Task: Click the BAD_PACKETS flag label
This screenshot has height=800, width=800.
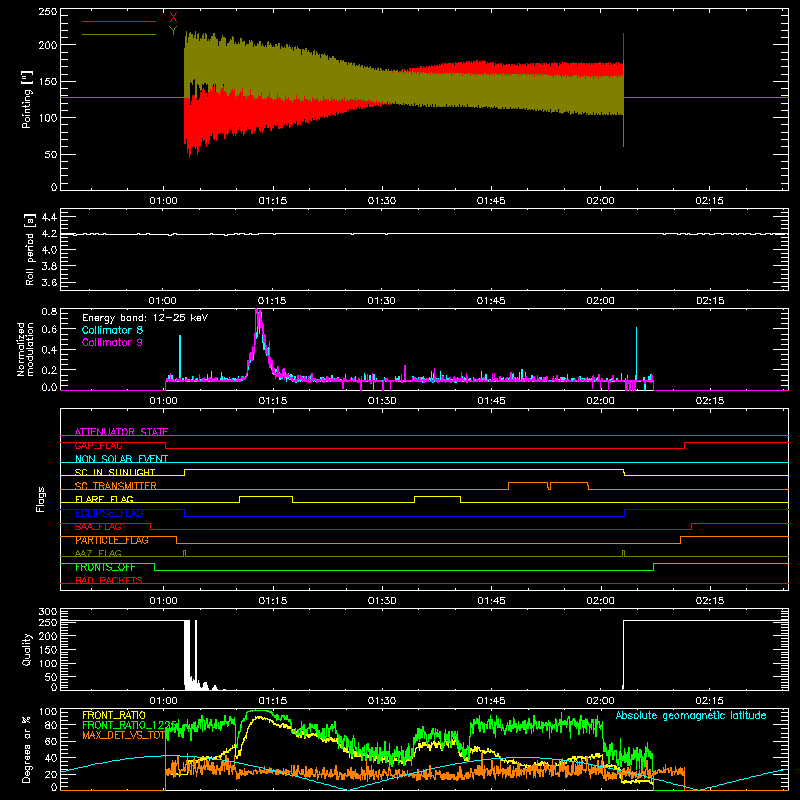Action: tap(109, 580)
